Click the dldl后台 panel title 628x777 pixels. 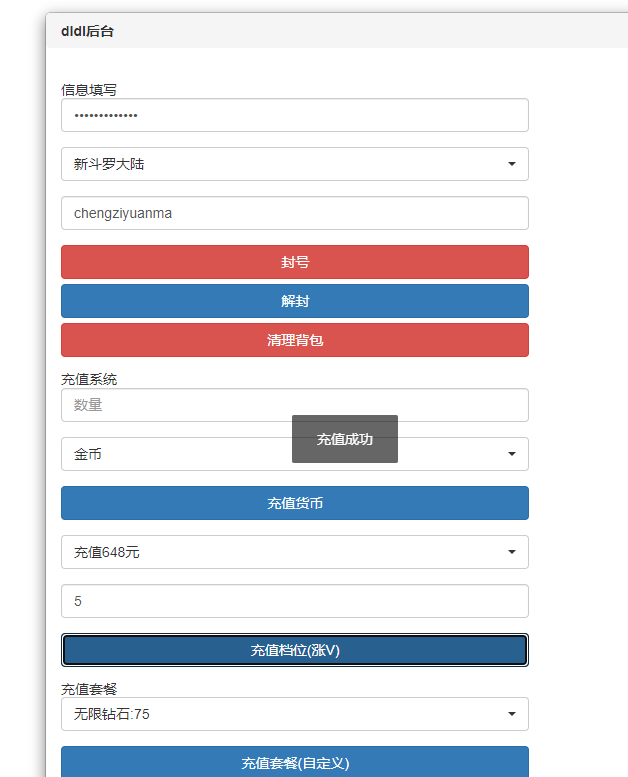(x=88, y=31)
